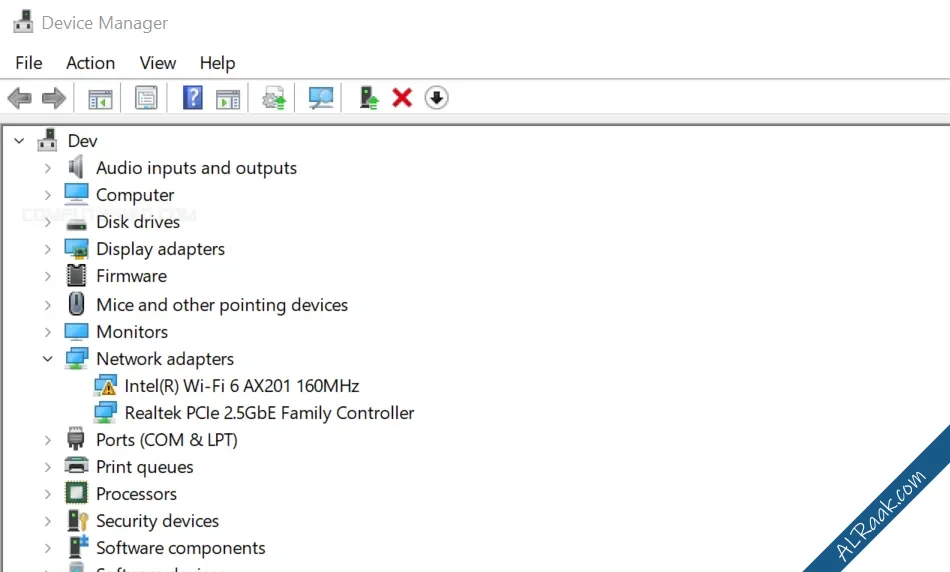Click the red X Uninstall device icon
This screenshot has width=950, height=572.
click(402, 98)
